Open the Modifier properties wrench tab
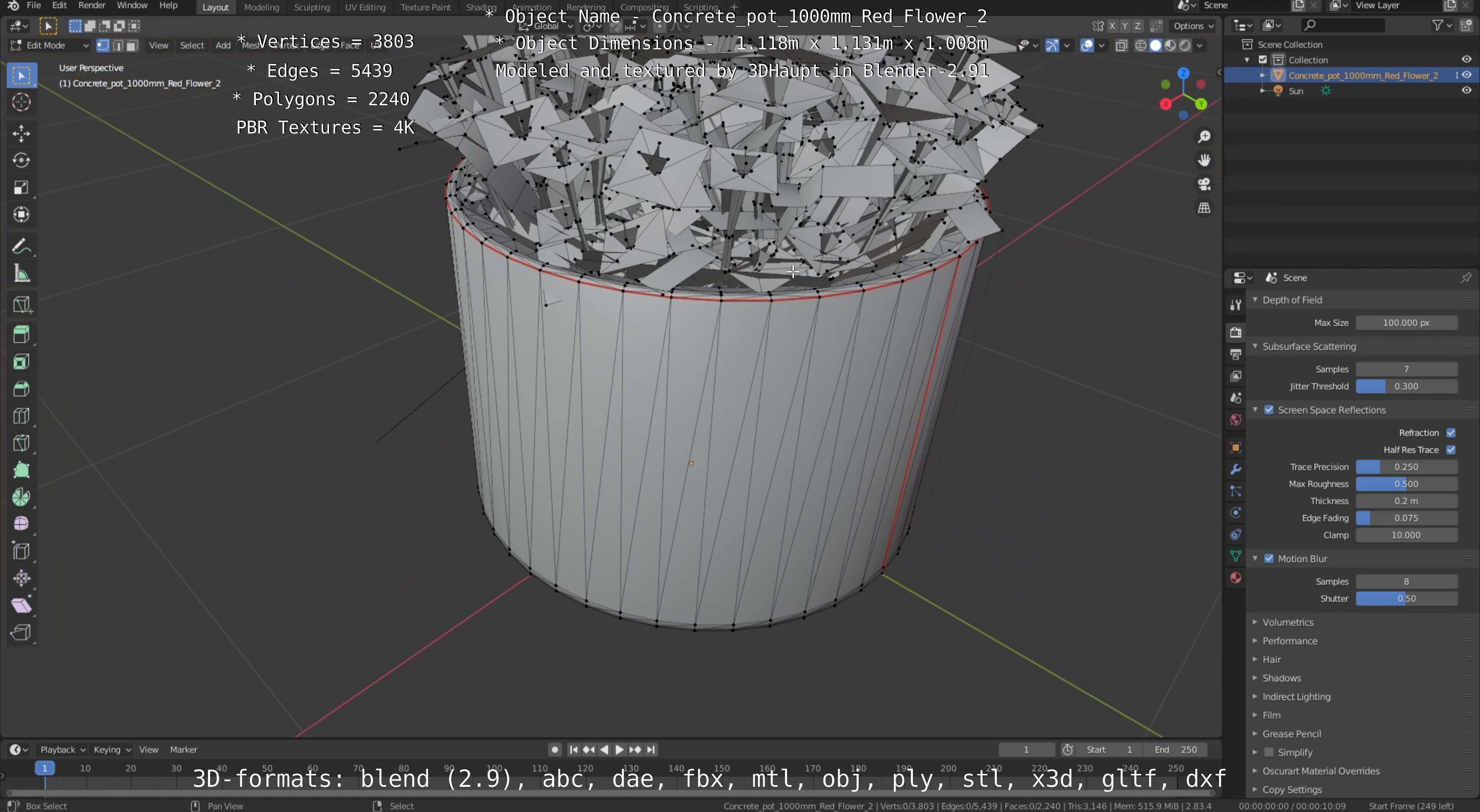The height and width of the screenshot is (812, 1480). [1236, 469]
